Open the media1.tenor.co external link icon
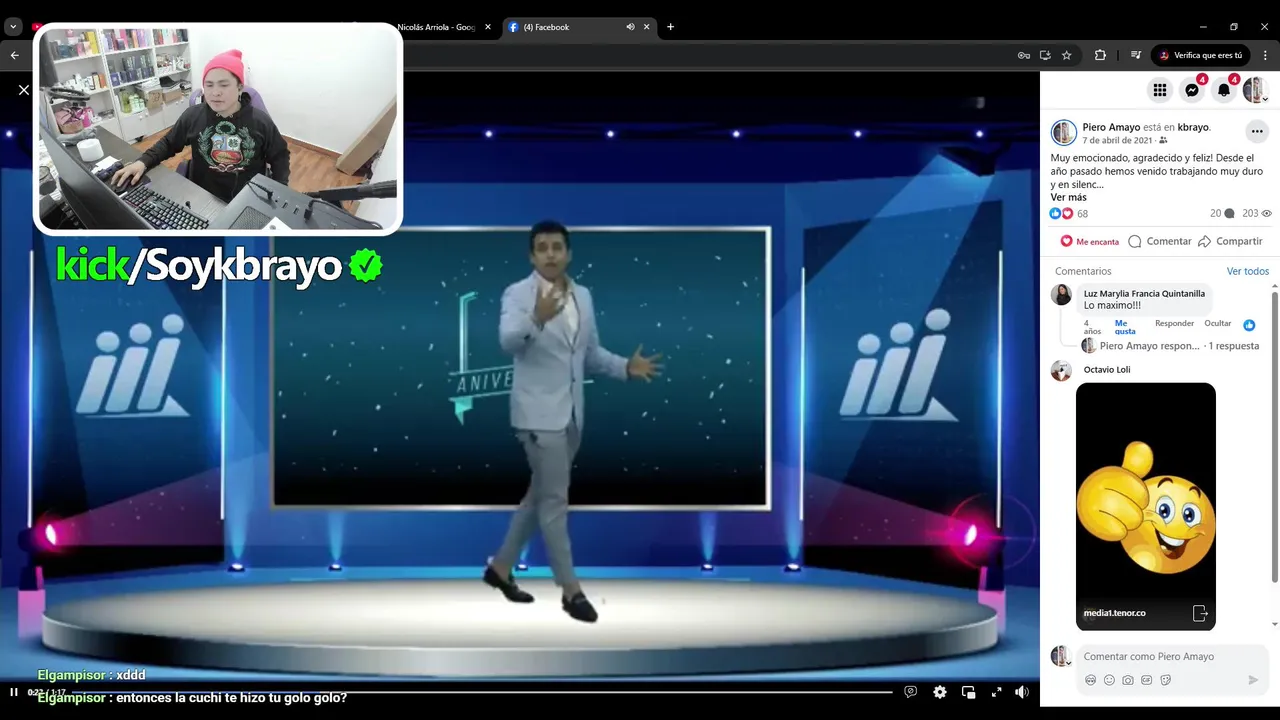The height and width of the screenshot is (720, 1280). click(x=1200, y=613)
